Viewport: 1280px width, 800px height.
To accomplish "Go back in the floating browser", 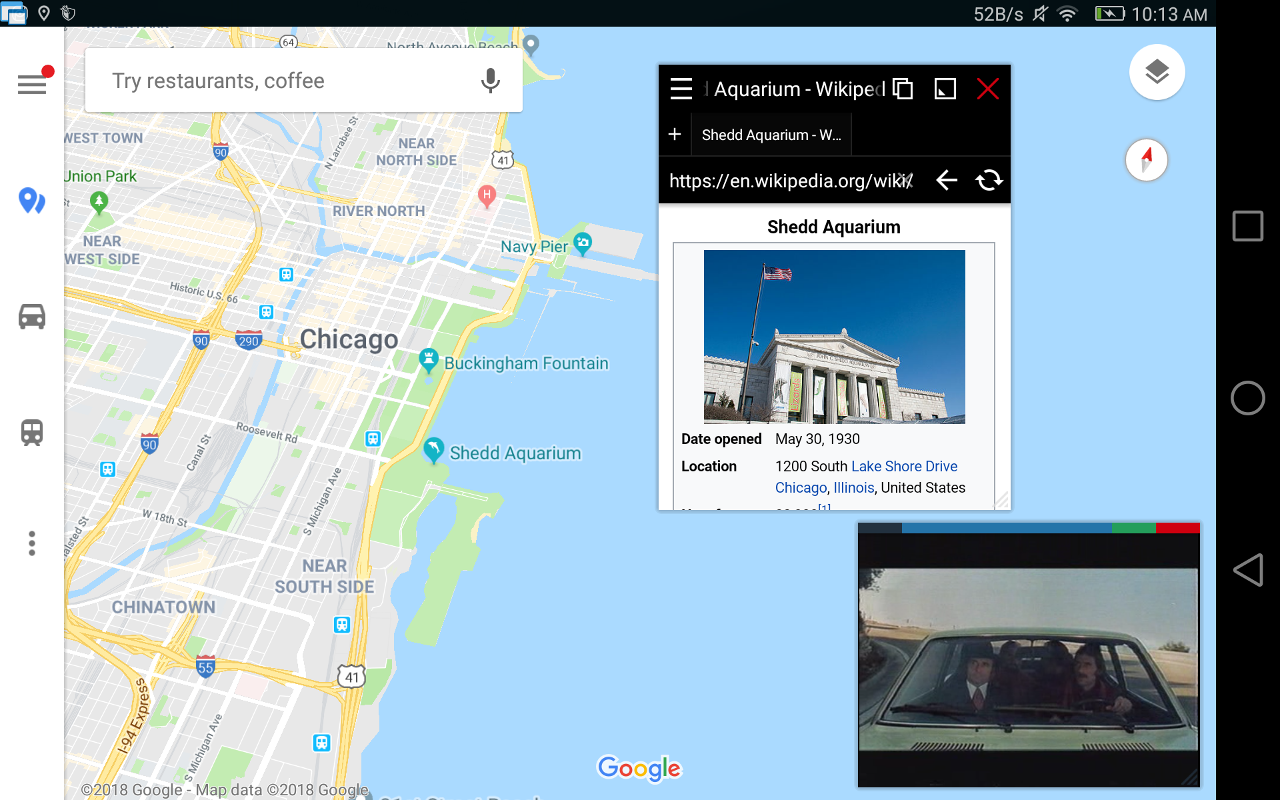I will coord(946,180).
